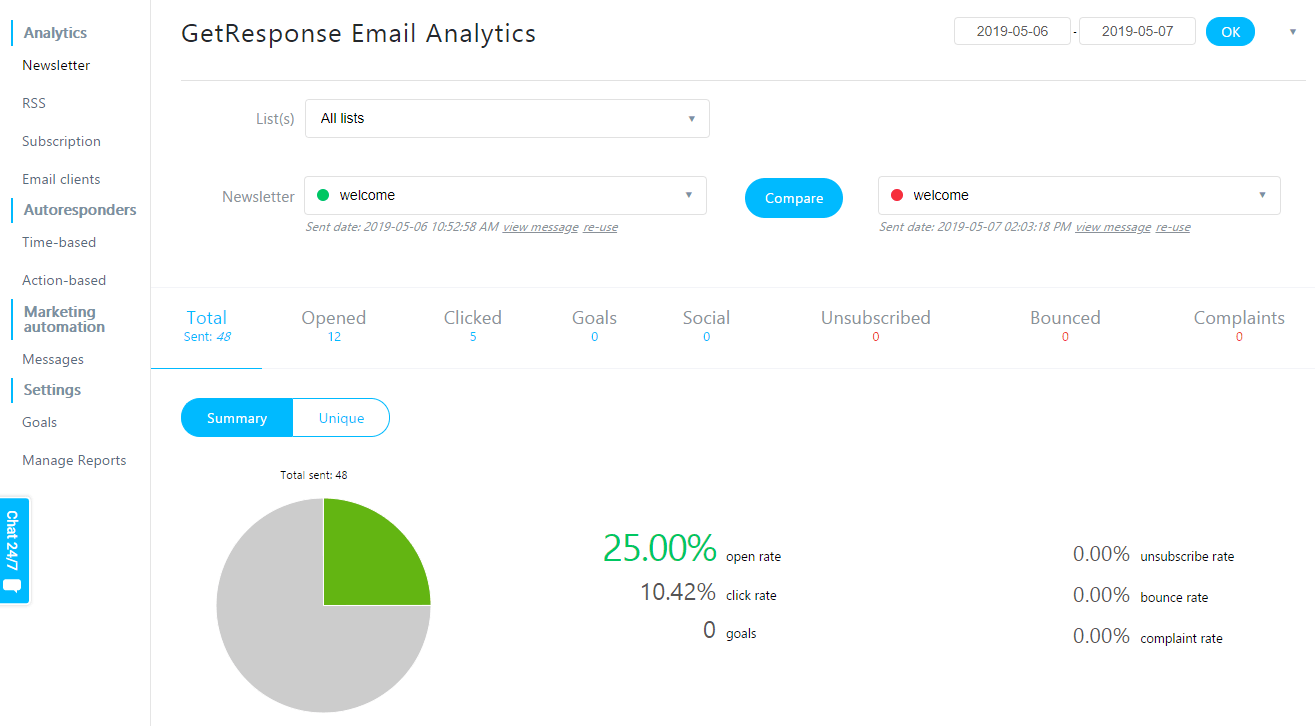The height and width of the screenshot is (726, 1315).
Task: Expand the first welcome newsletter selector
Action: 688,195
